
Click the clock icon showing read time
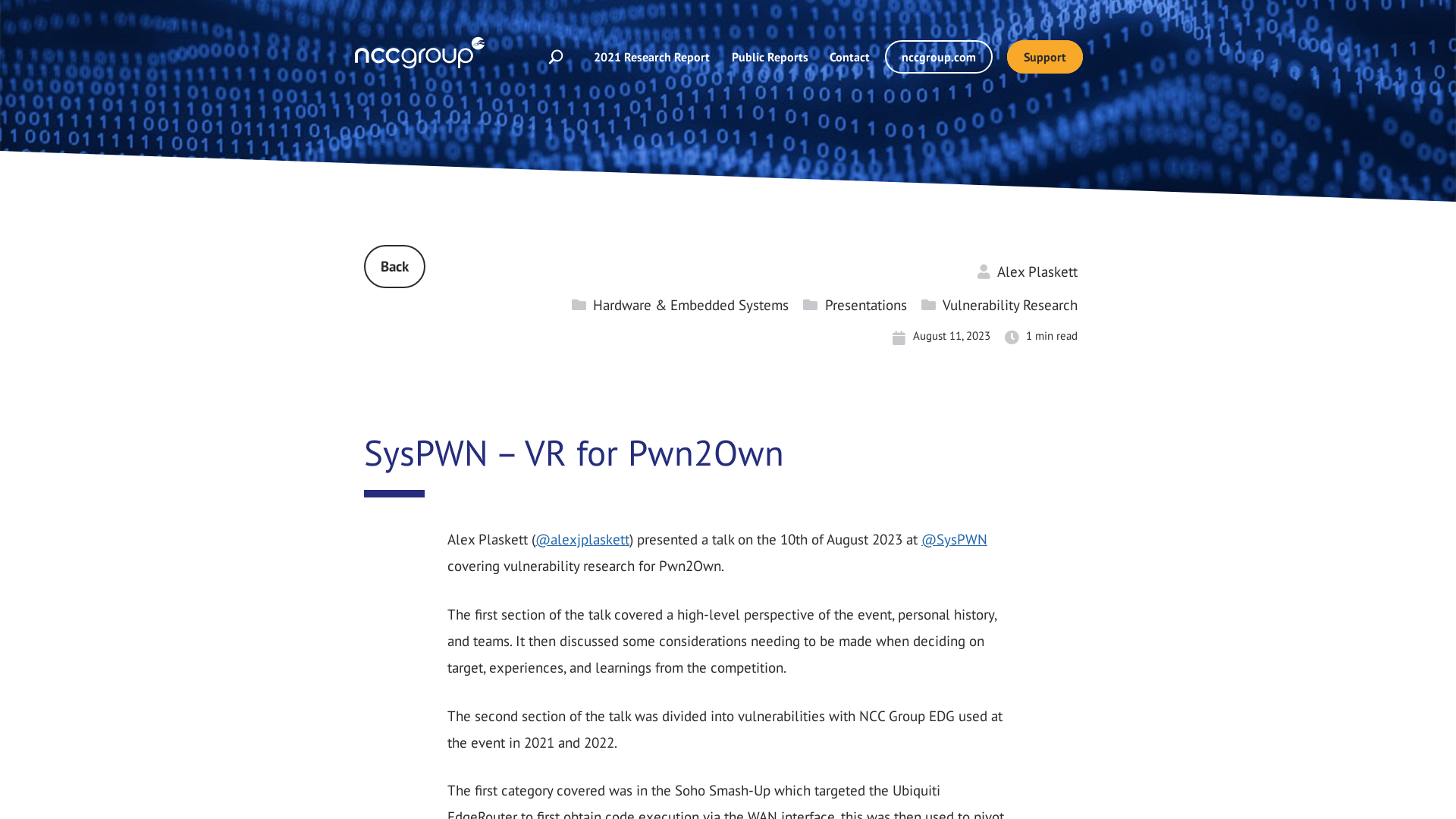[1012, 337]
